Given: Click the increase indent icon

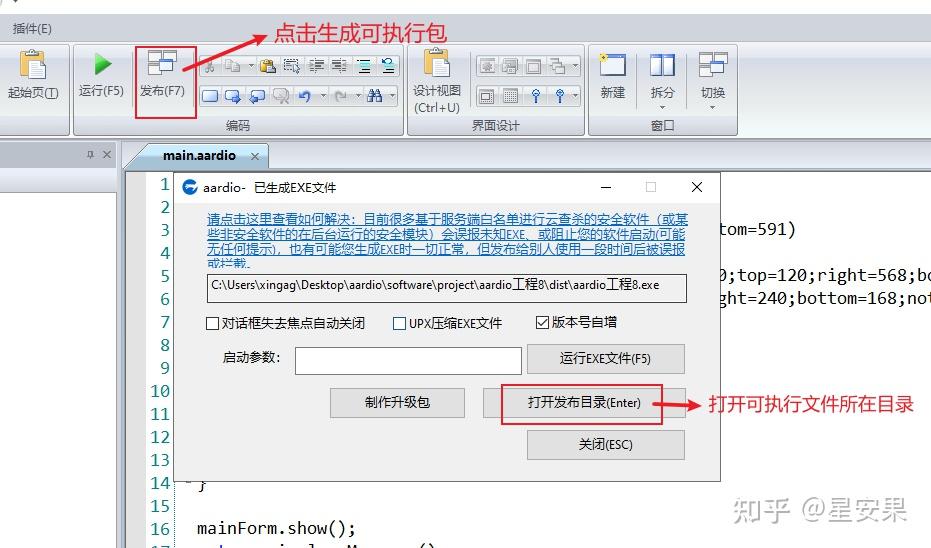Looking at the screenshot, I should (340, 66).
